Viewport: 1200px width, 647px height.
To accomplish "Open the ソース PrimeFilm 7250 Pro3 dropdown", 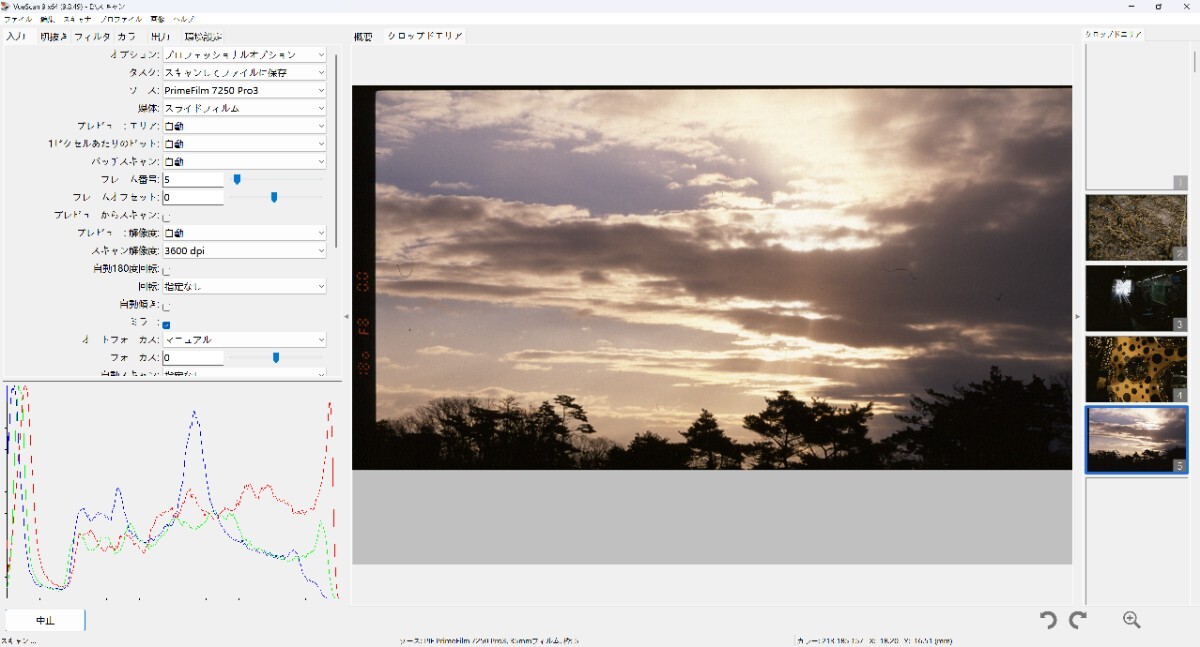I will click(244, 90).
